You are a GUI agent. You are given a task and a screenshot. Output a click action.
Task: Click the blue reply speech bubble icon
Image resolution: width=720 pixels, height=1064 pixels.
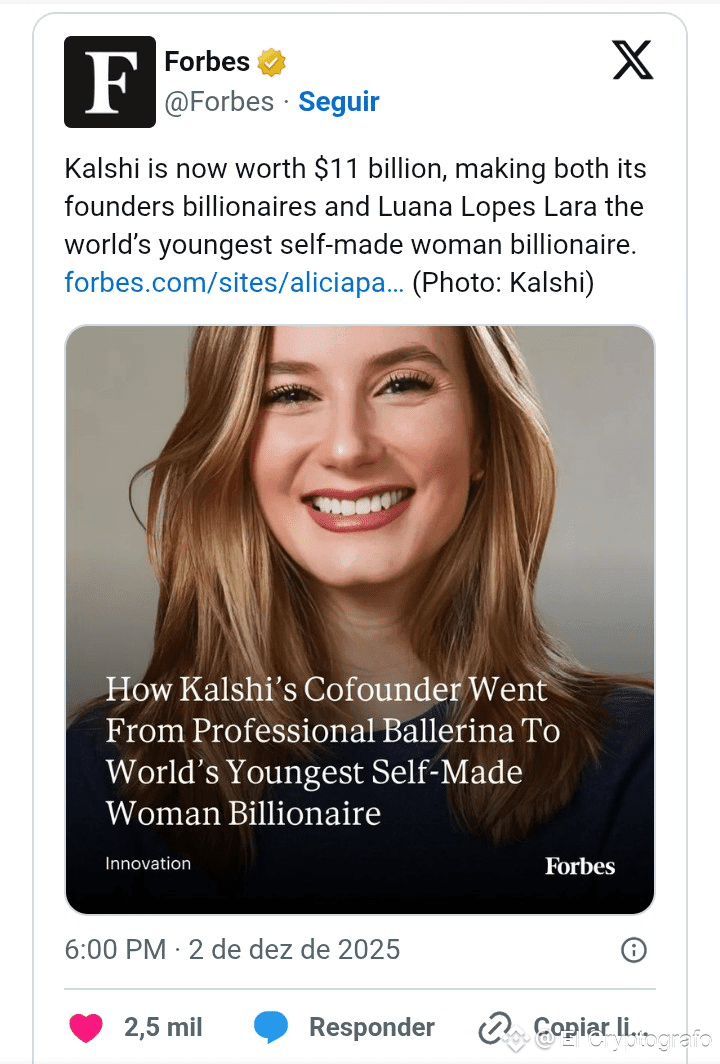271,1027
